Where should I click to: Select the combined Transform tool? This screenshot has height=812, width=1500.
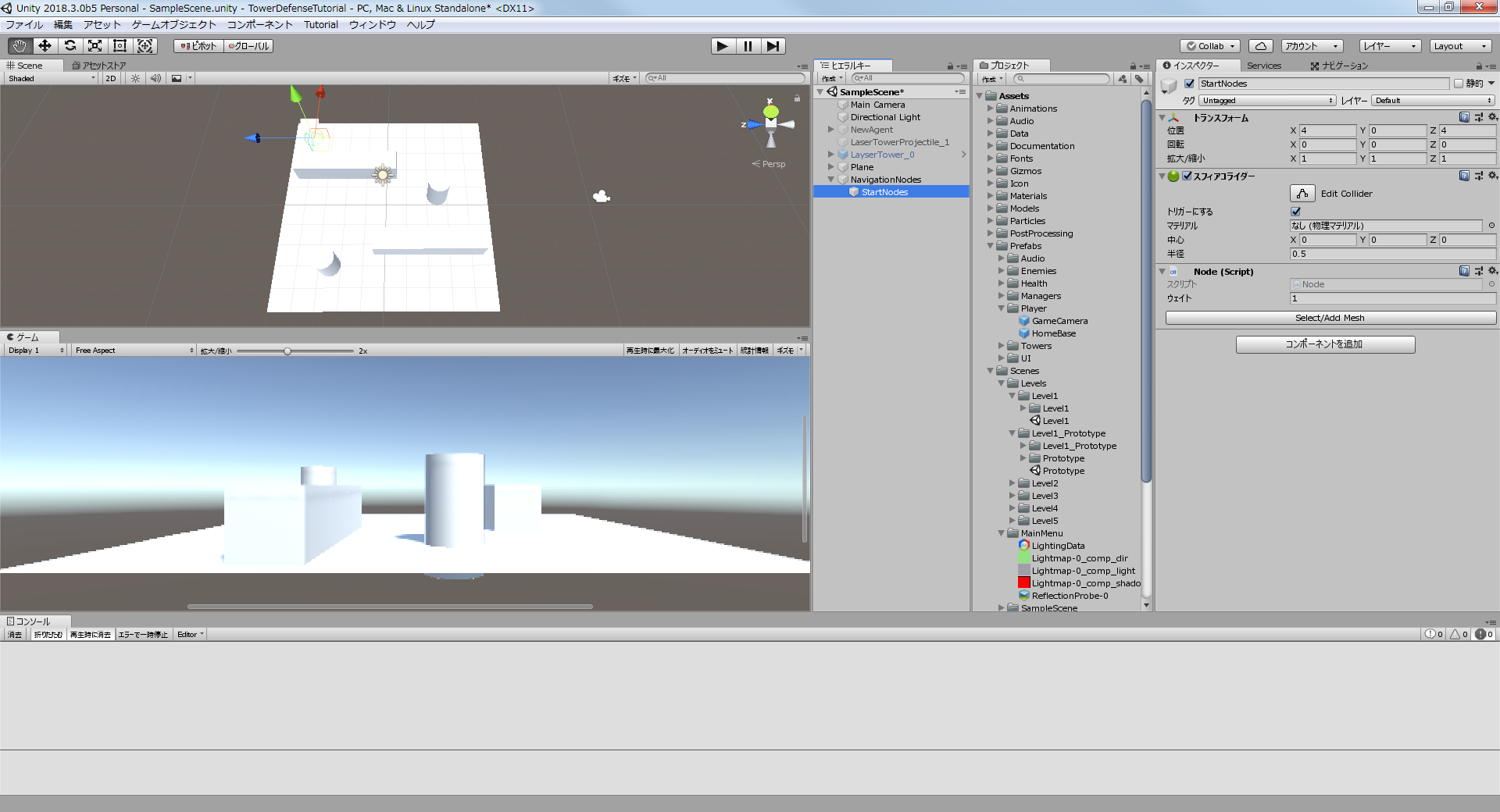[145, 46]
